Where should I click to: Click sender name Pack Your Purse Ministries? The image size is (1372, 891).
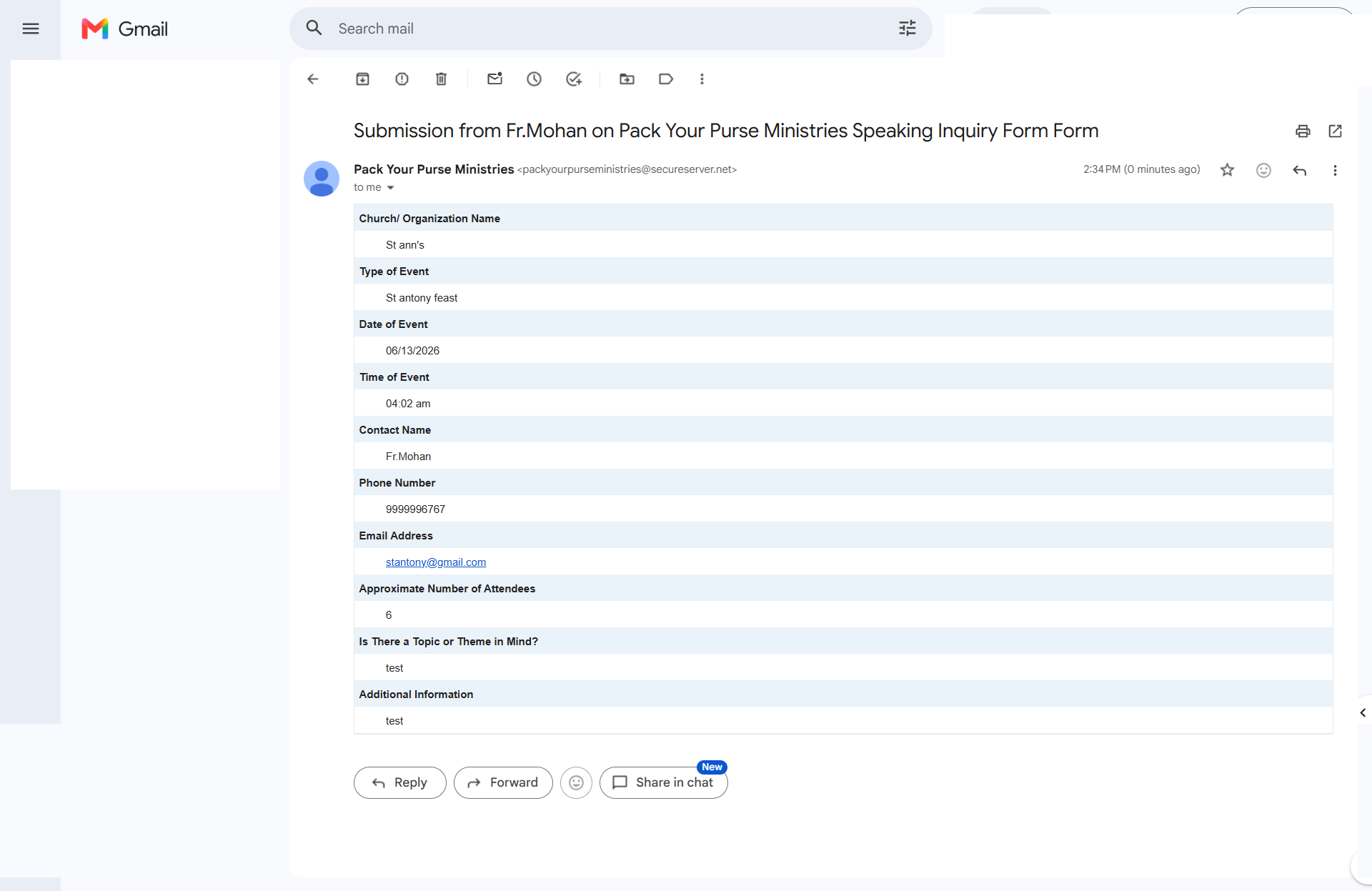point(434,169)
